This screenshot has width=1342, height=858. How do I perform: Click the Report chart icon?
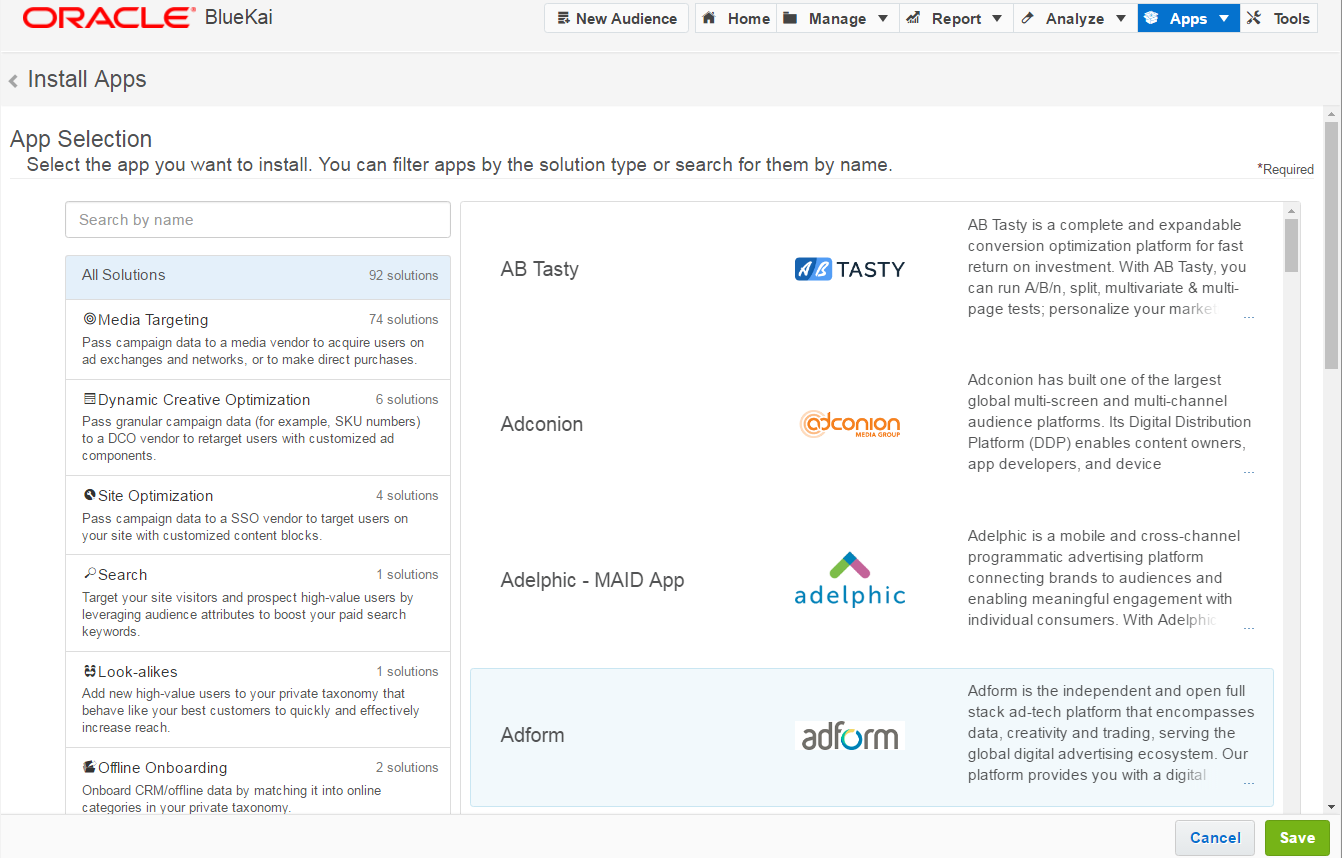pos(913,18)
